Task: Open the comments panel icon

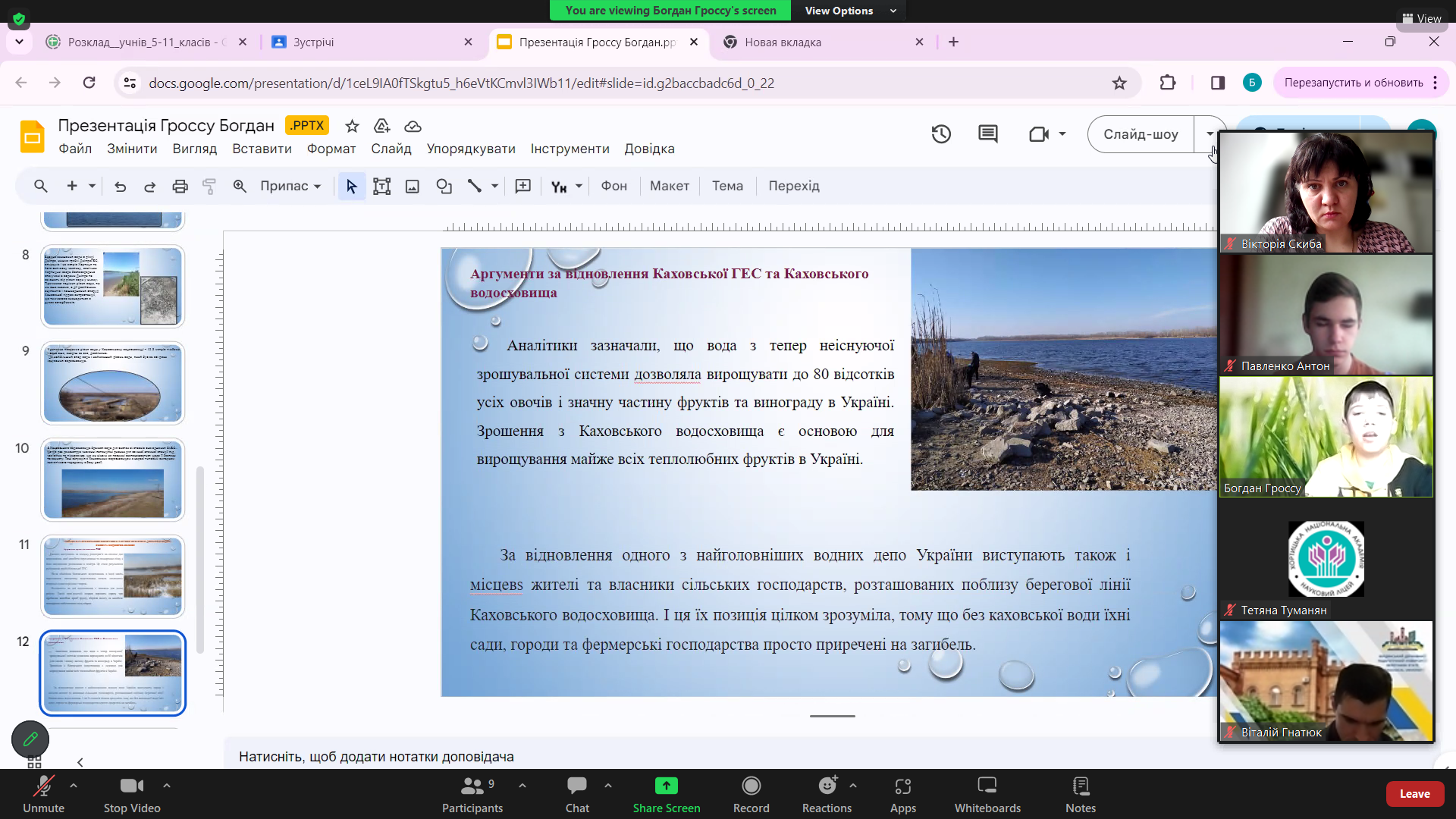Action: [x=987, y=133]
